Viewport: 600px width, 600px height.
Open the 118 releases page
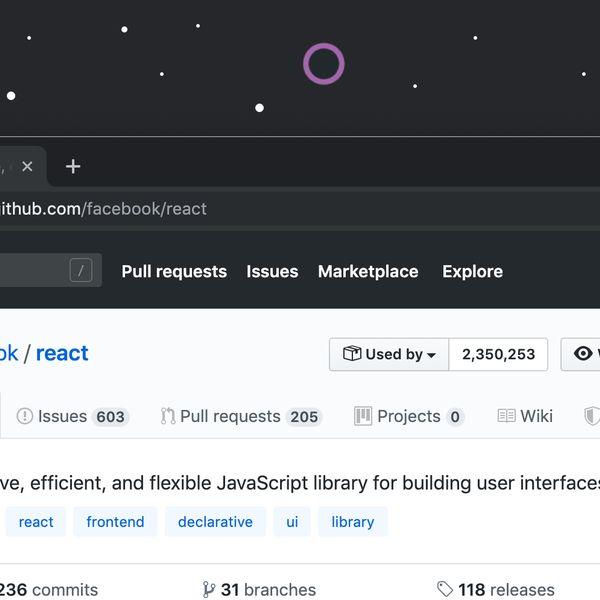click(x=496, y=590)
